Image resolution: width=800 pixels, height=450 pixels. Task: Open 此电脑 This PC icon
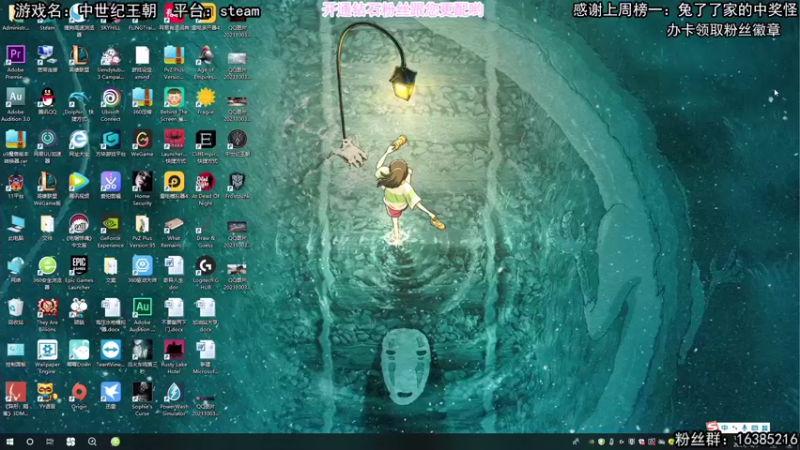pyautogui.click(x=15, y=224)
